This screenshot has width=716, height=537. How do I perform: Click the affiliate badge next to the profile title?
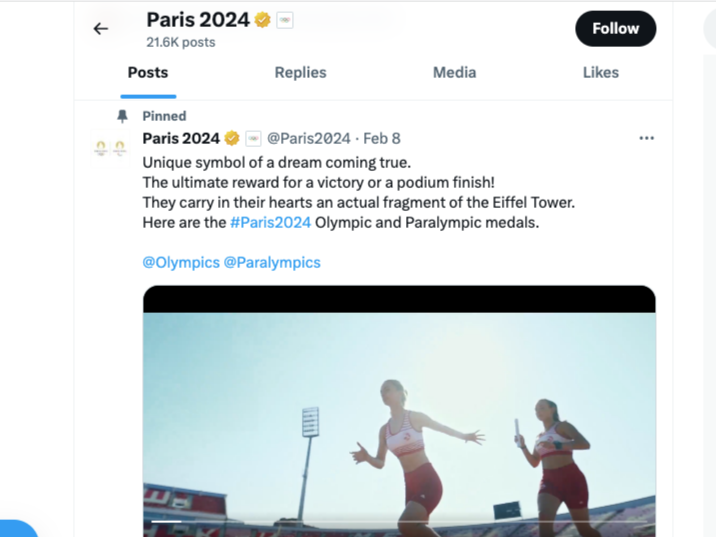(x=285, y=20)
